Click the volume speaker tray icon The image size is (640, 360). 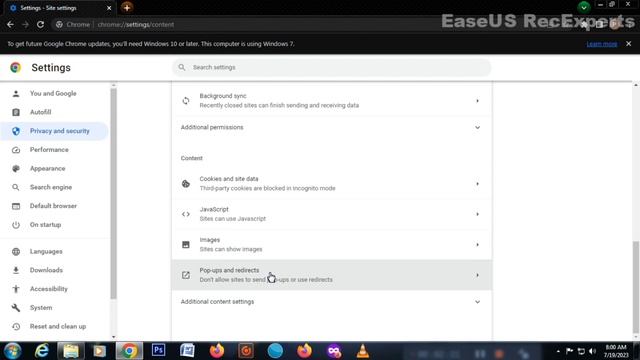pos(593,351)
